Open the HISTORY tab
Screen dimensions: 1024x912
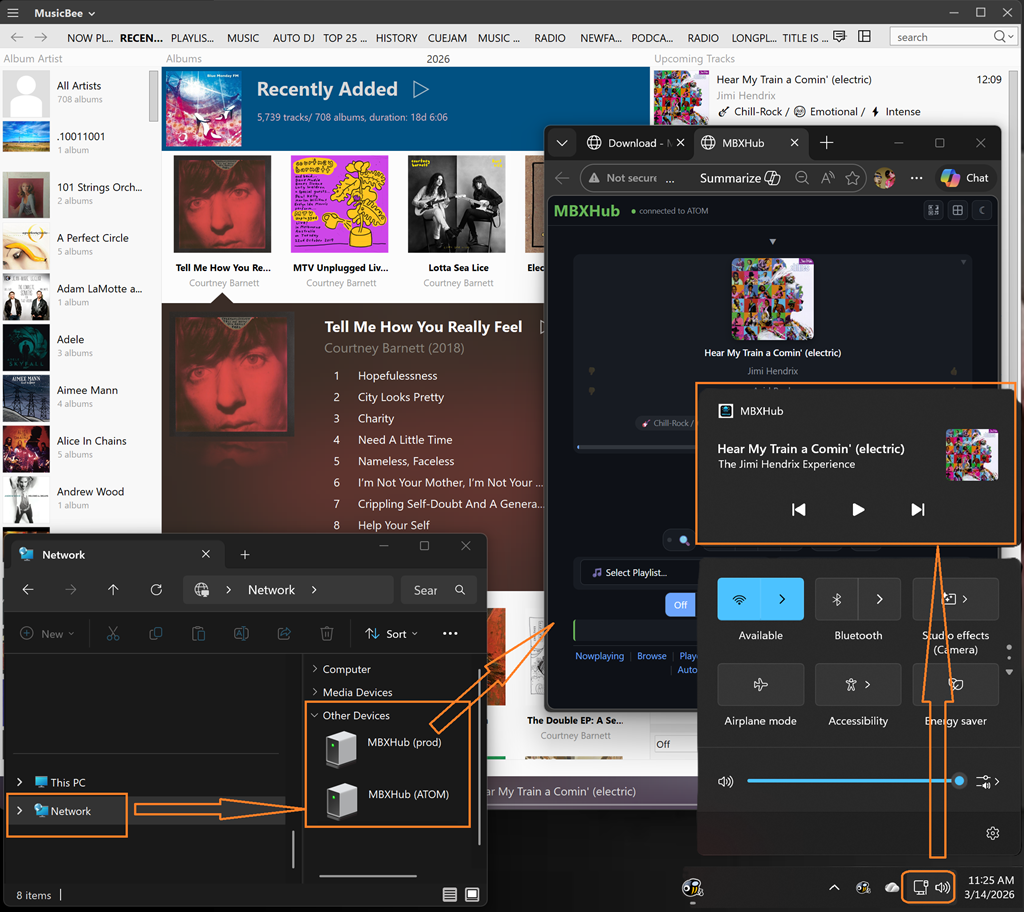396,38
